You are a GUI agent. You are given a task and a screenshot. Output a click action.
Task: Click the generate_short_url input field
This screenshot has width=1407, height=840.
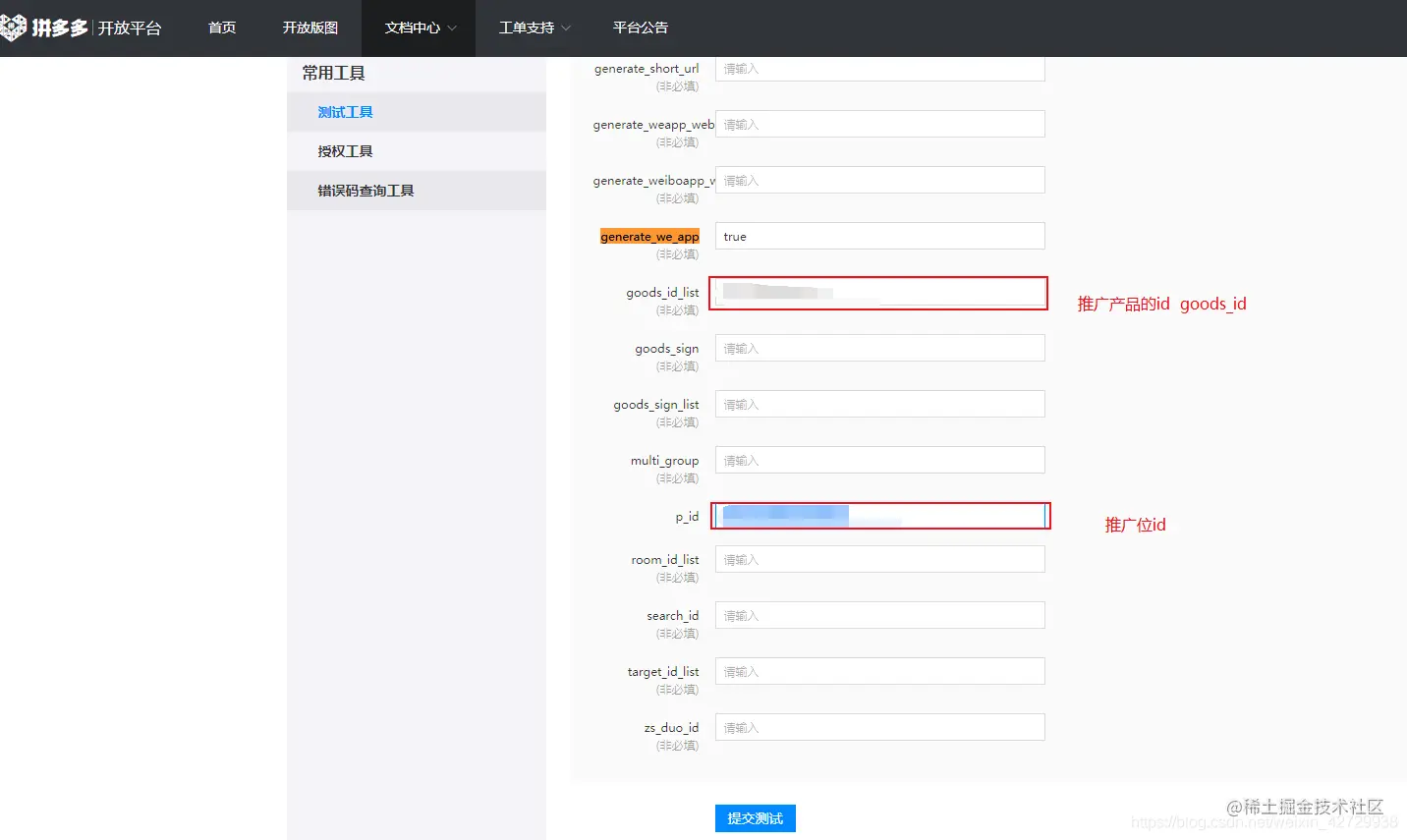point(879,68)
